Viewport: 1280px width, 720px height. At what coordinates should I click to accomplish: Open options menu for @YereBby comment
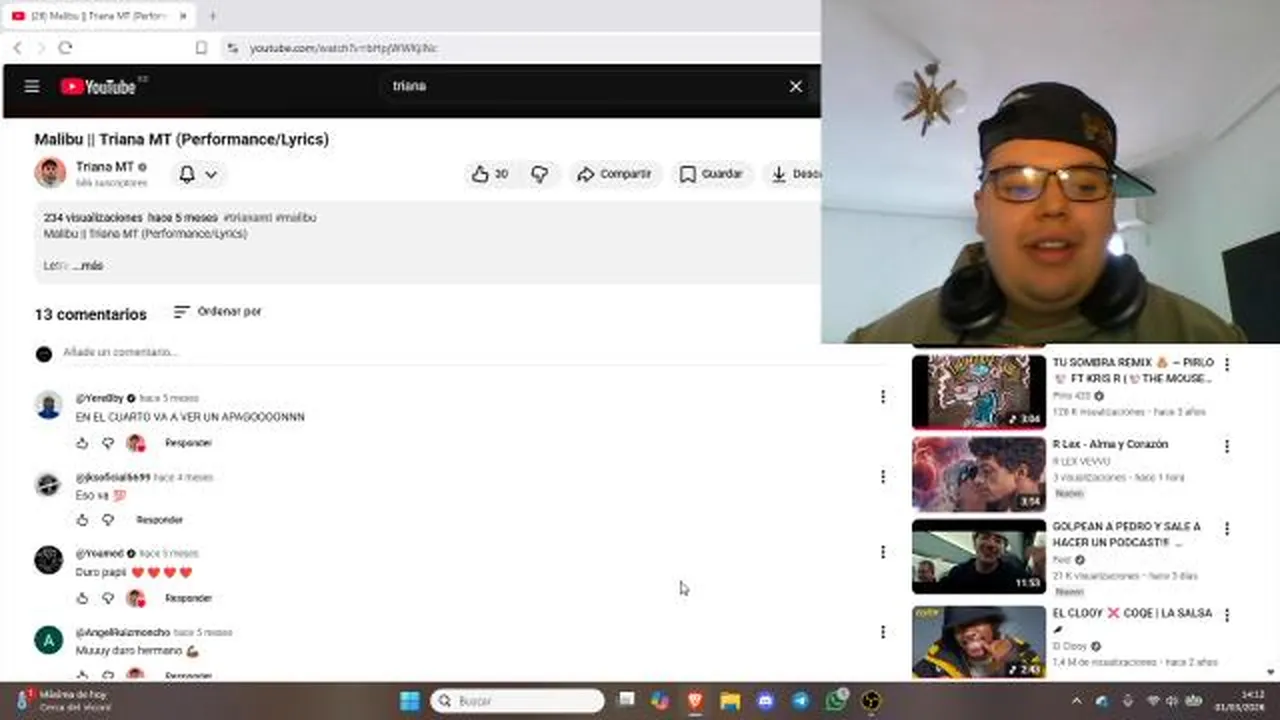(882, 397)
